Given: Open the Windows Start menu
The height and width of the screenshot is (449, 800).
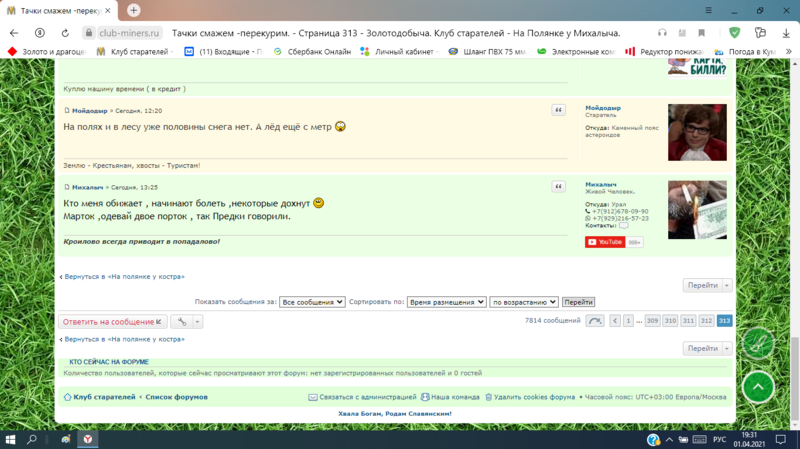Looking at the screenshot, I should tap(10, 439).
